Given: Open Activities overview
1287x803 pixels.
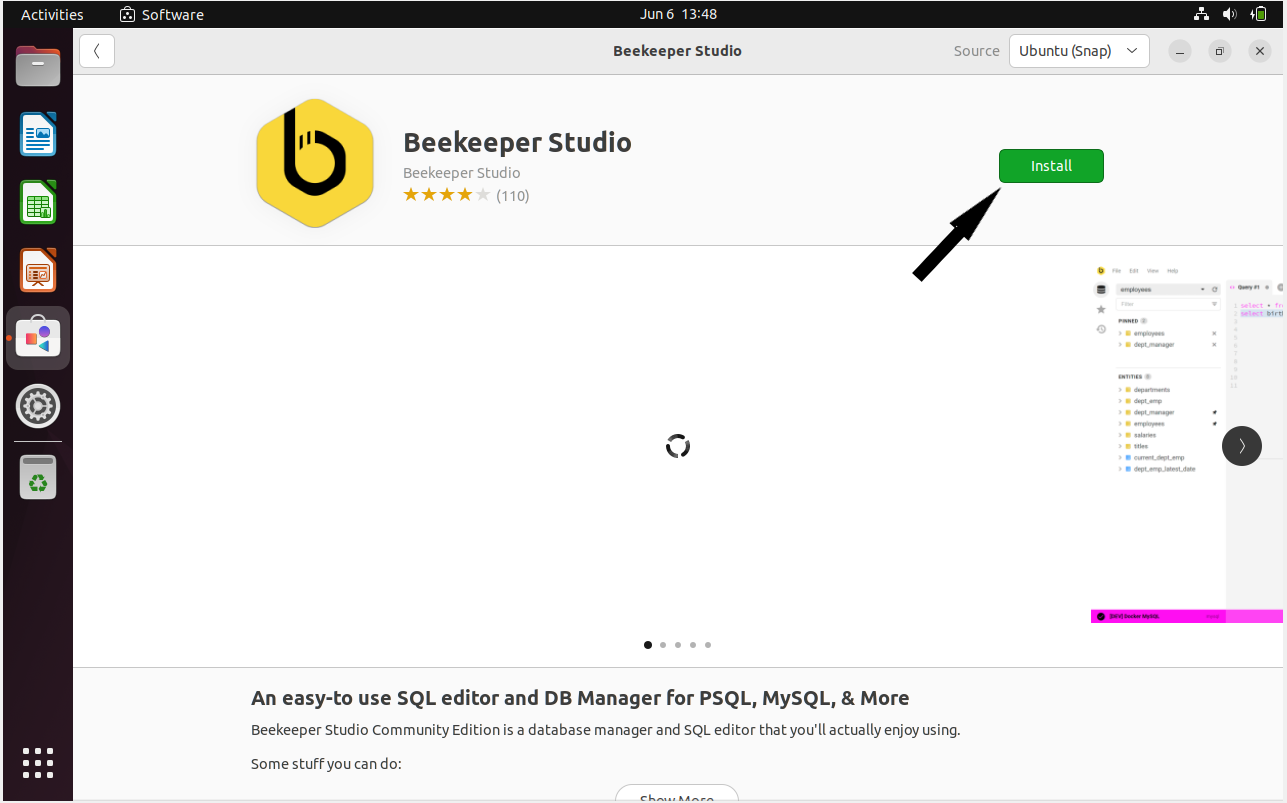Looking at the screenshot, I should pyautogui.click(x=52, y=14).
